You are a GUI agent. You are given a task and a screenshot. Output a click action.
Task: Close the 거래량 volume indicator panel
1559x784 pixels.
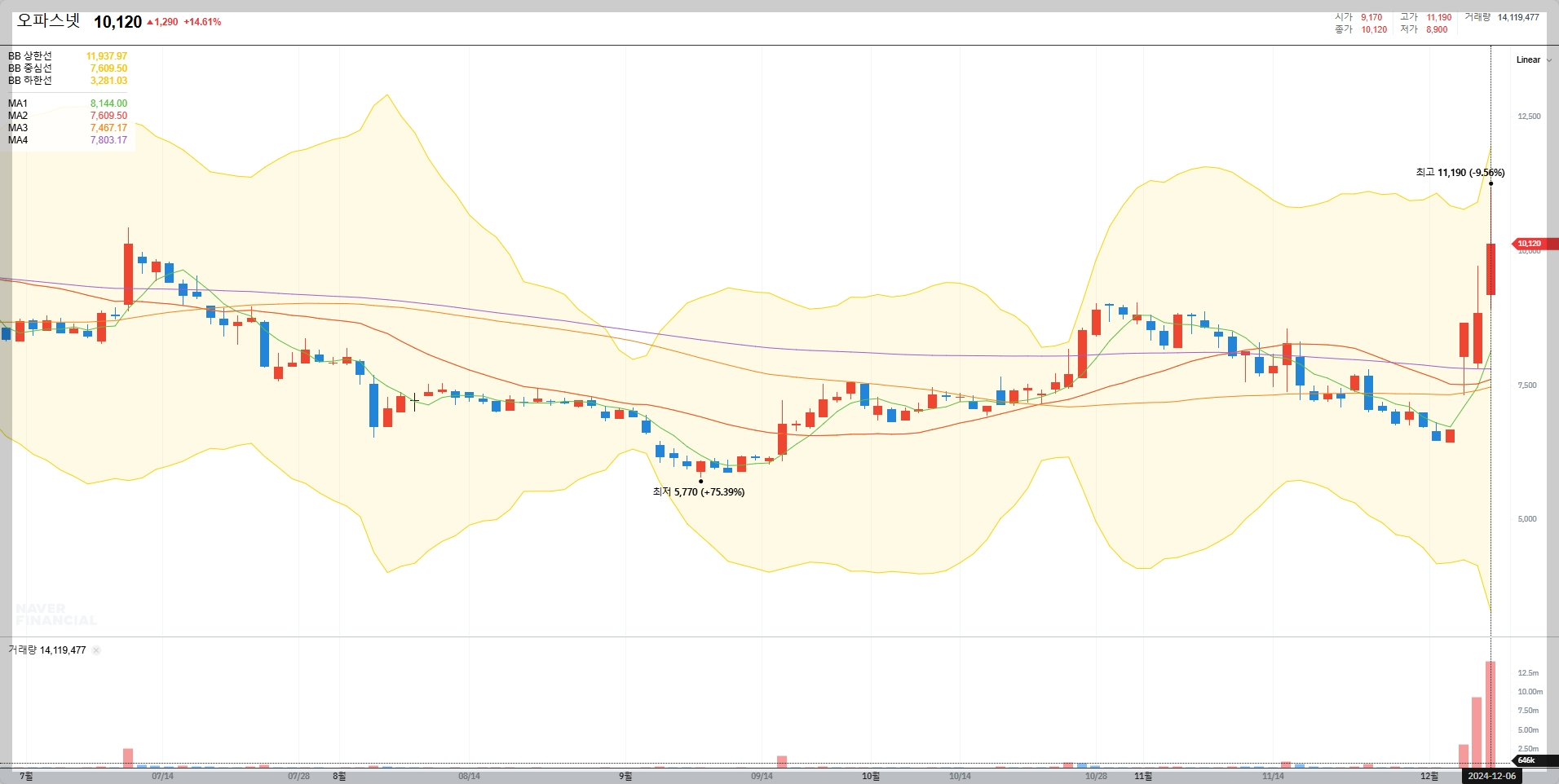pos(96,650)
